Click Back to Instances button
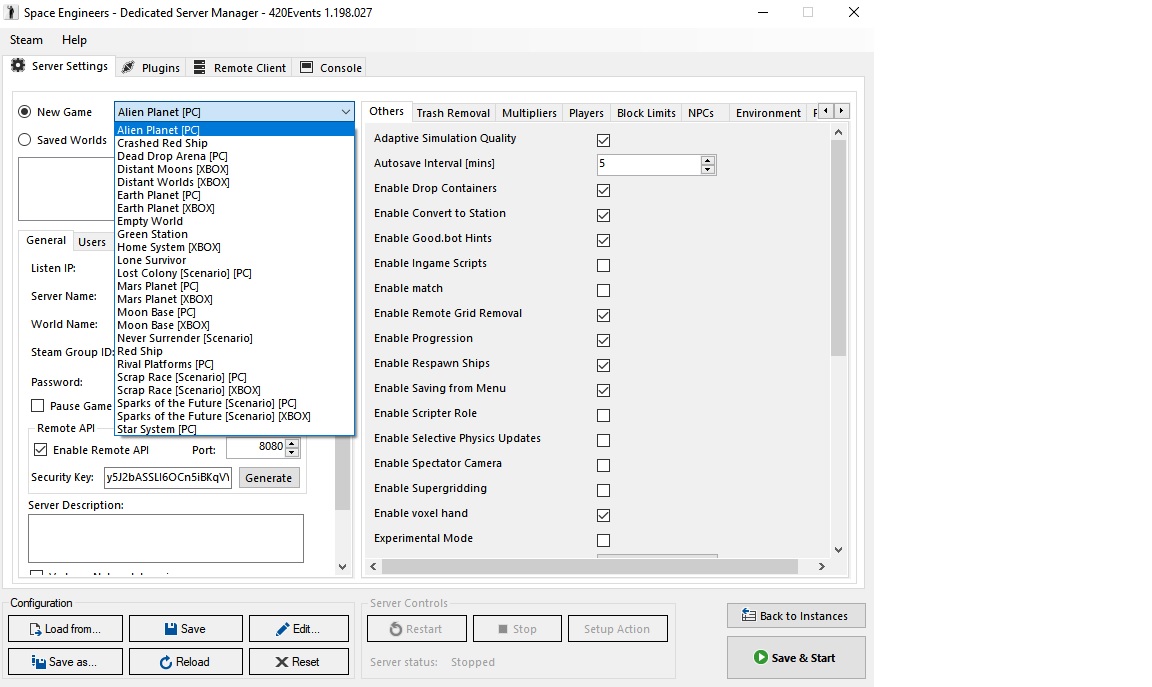The height and width of the screenshot is (687, 1152). [x=795, y=616]
